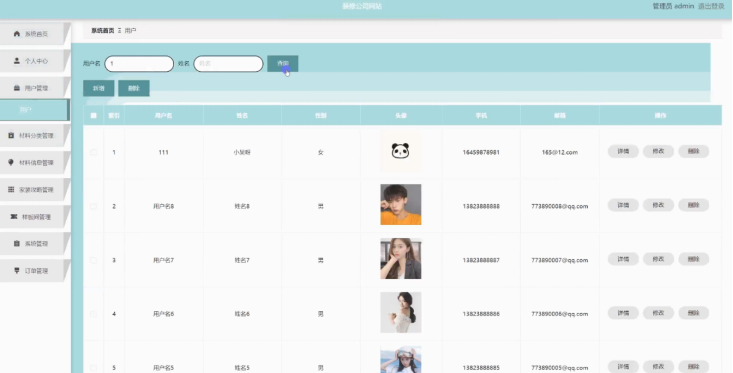Click 删除 in the 用户名5 row
This screenshot has height=373, width=733.
point(694,366)
